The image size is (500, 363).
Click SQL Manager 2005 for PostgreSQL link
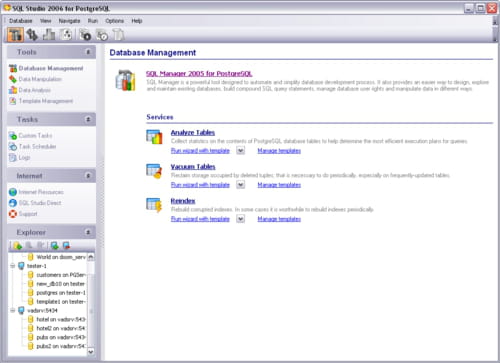click(199, 74)
